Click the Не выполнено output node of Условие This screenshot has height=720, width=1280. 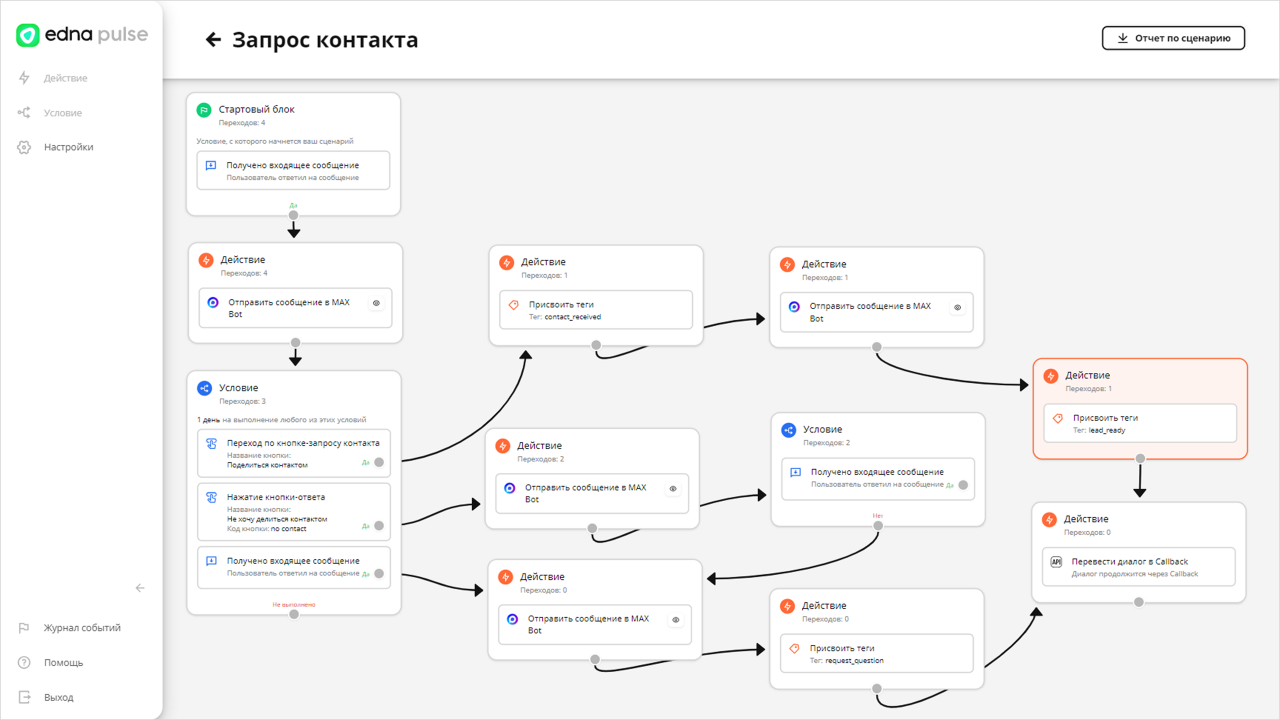click(x=294, y=614)
